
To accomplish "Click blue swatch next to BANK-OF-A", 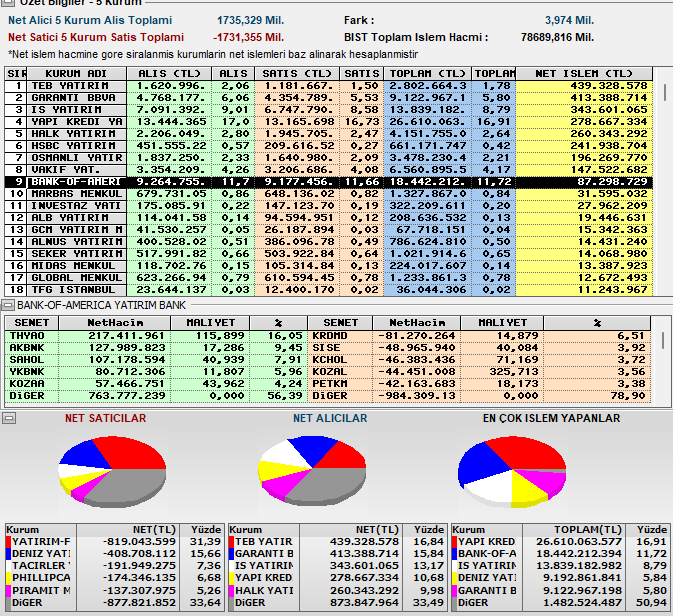I will coord(455,554).
